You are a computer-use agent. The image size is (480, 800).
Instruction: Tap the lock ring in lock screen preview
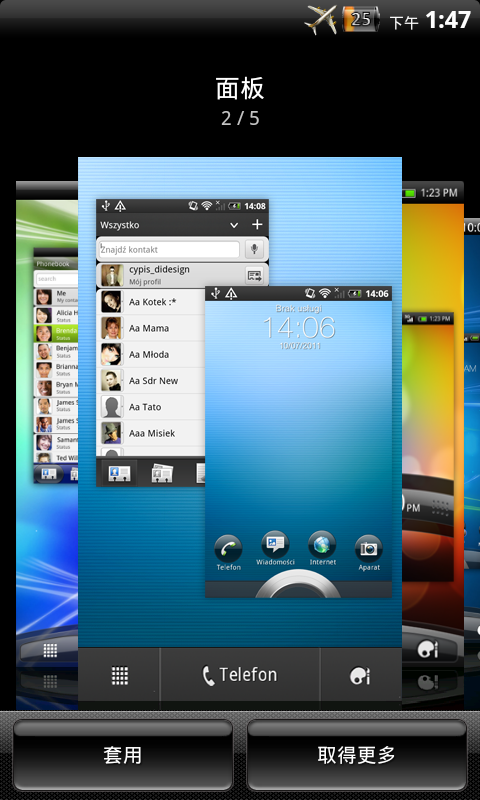tap(298, 585)
